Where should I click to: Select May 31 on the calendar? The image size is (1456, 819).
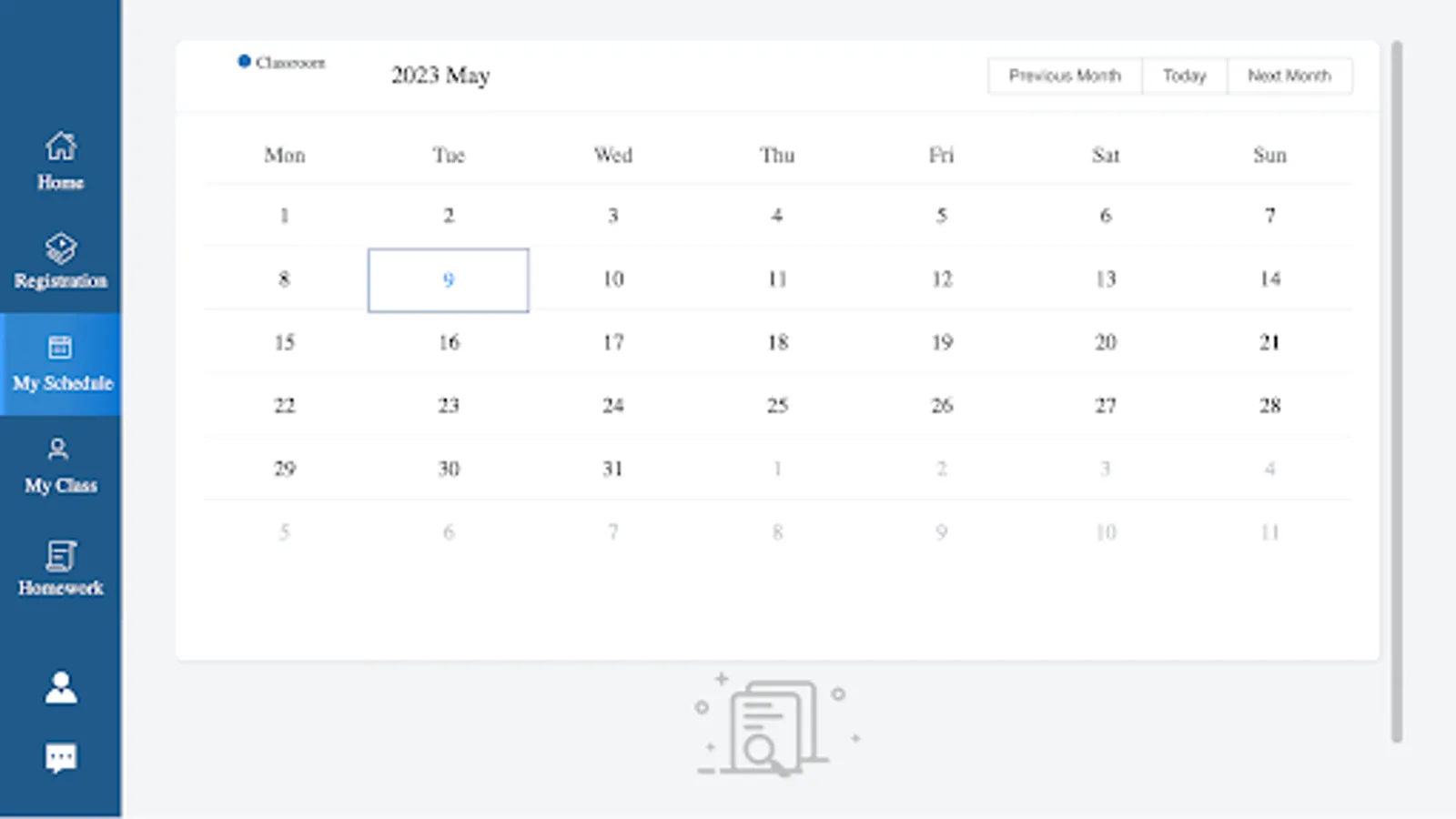(613, 469)
